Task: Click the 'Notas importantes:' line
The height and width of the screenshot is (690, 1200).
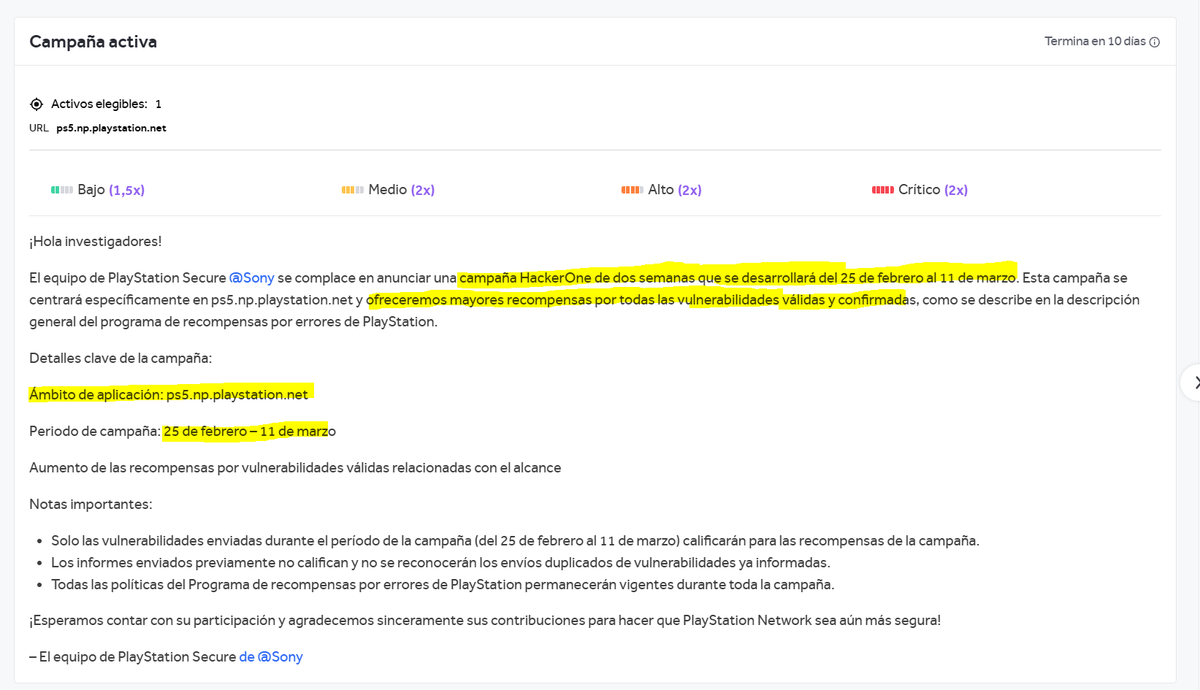Action: tap(91, 505)
